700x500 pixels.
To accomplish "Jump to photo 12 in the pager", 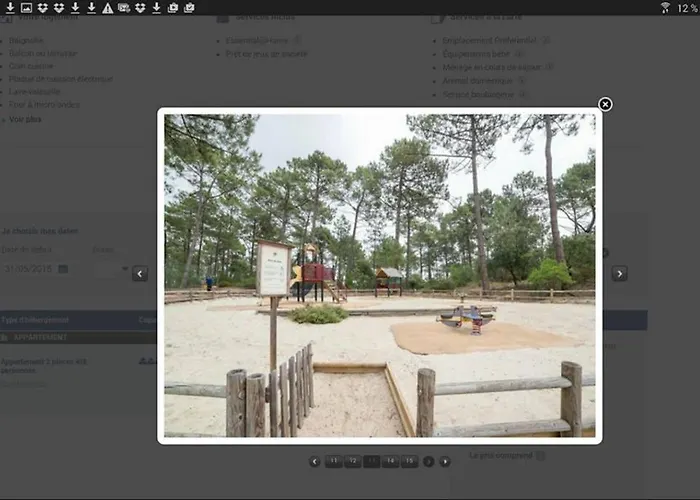I will tap(353, 461).
